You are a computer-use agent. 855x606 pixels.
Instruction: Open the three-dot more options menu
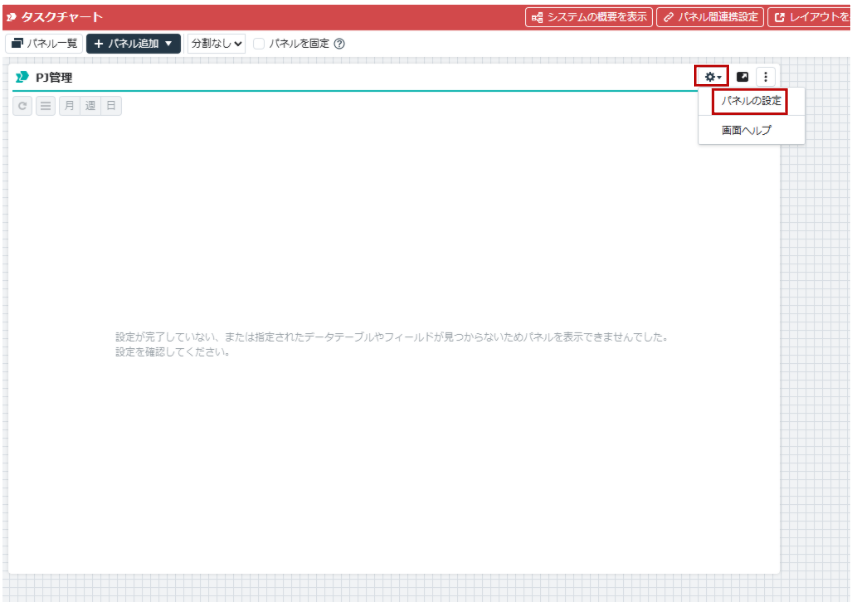[766, 76]
